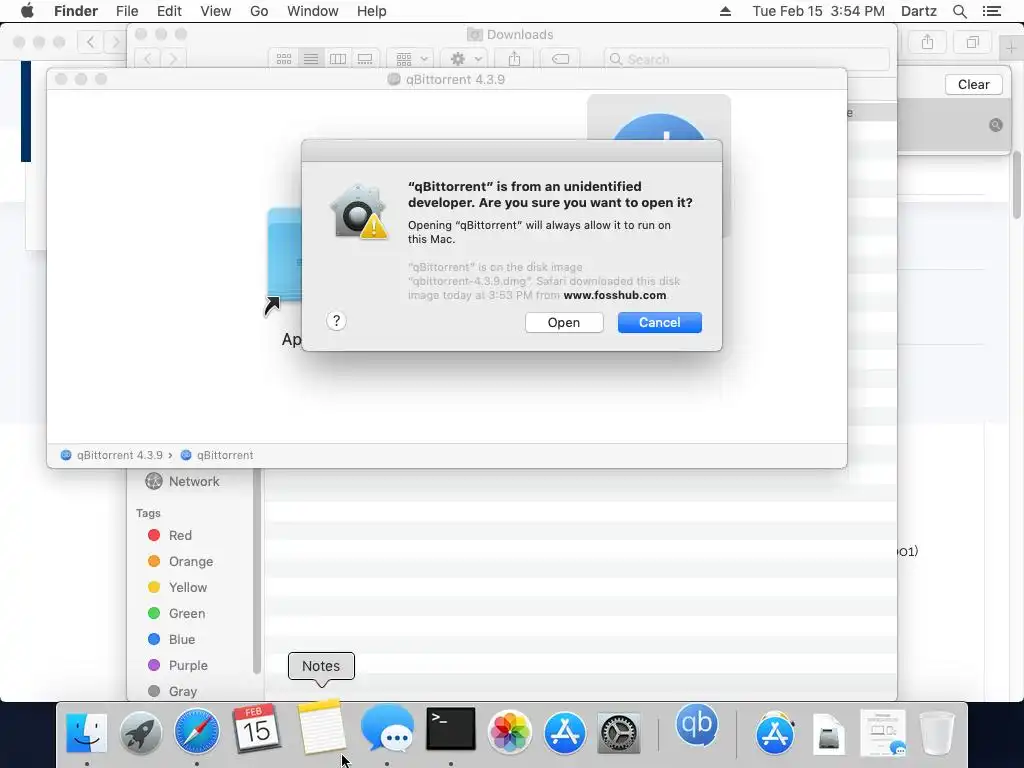The height and width of the screenshot is (768, 1024).
Task: Open Notification Center from the menu bar
Action: tap(992, 11)
